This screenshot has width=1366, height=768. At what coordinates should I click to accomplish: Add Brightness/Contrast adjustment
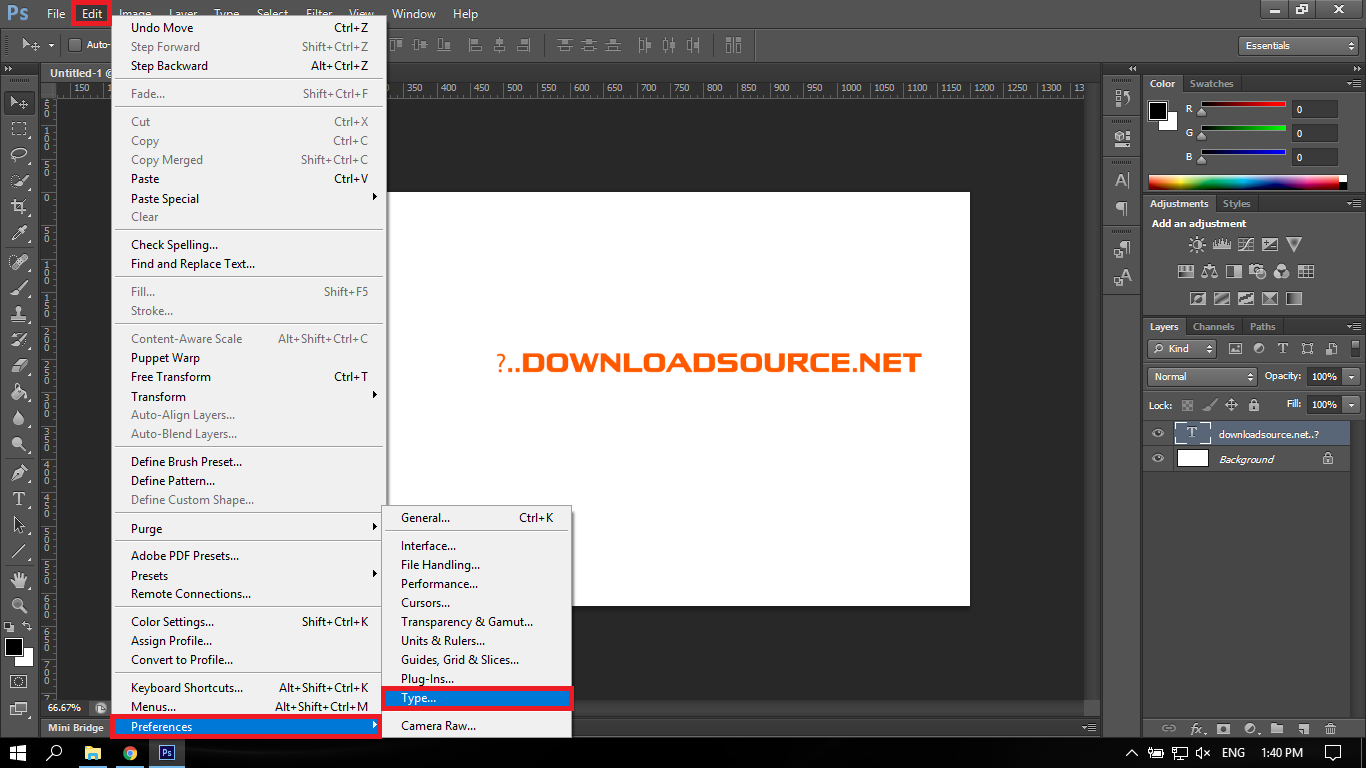tap(1197, 244)
